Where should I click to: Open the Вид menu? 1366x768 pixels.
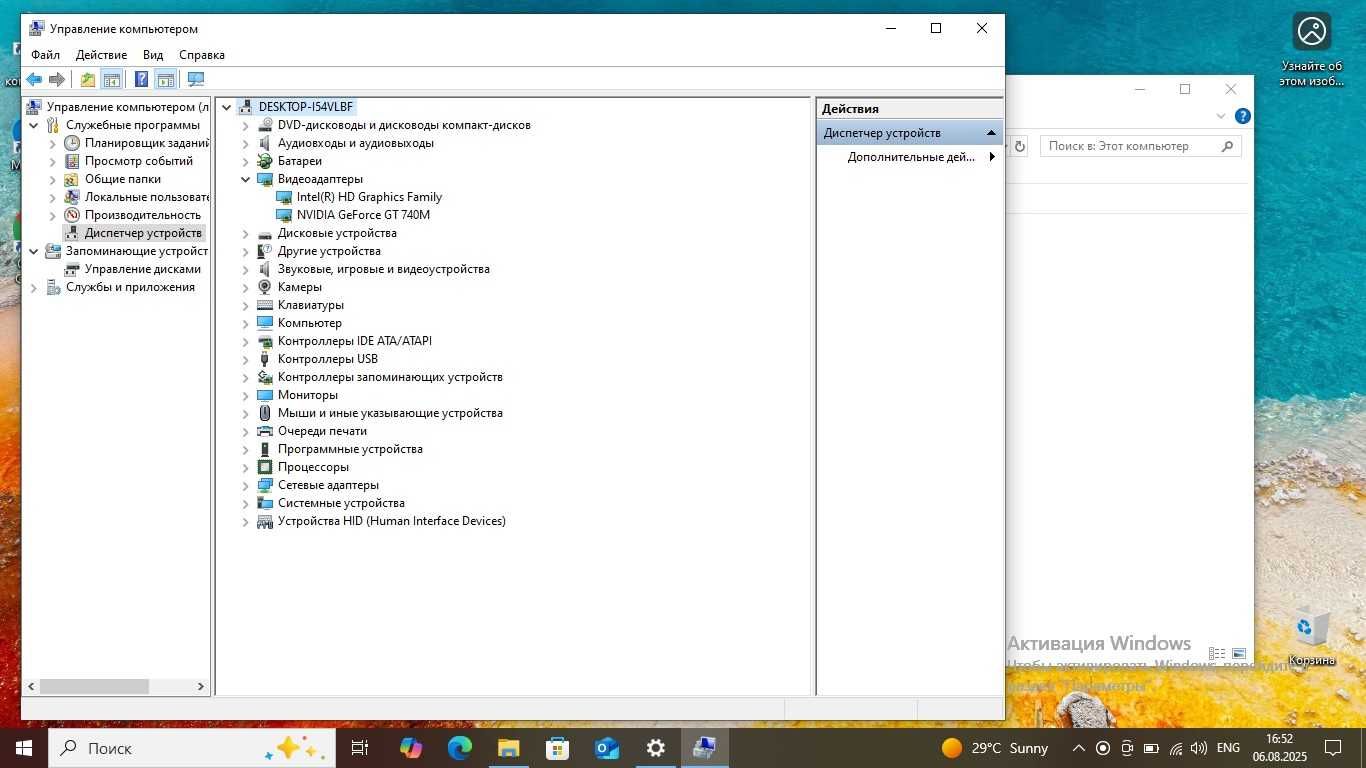pos(153,55)
